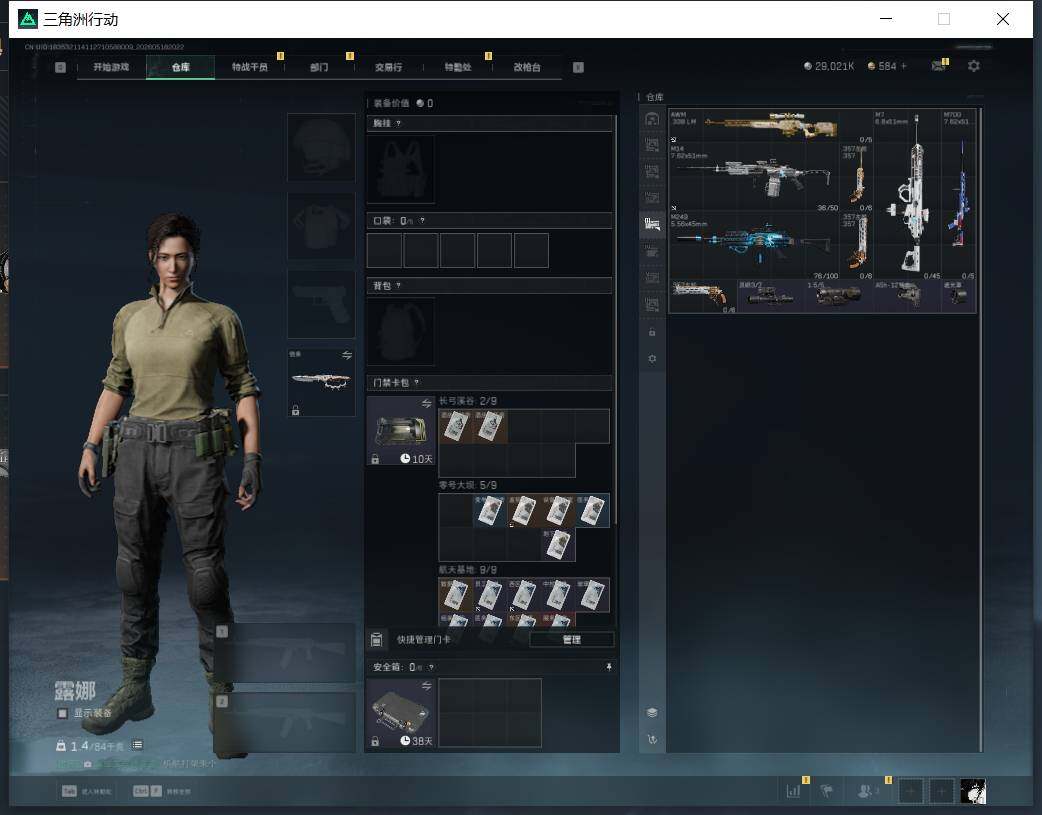This screenshot has width=1042, height=815.
Task: Click the next-tab key icon right of 改枪台
Action: click(578, 67)
